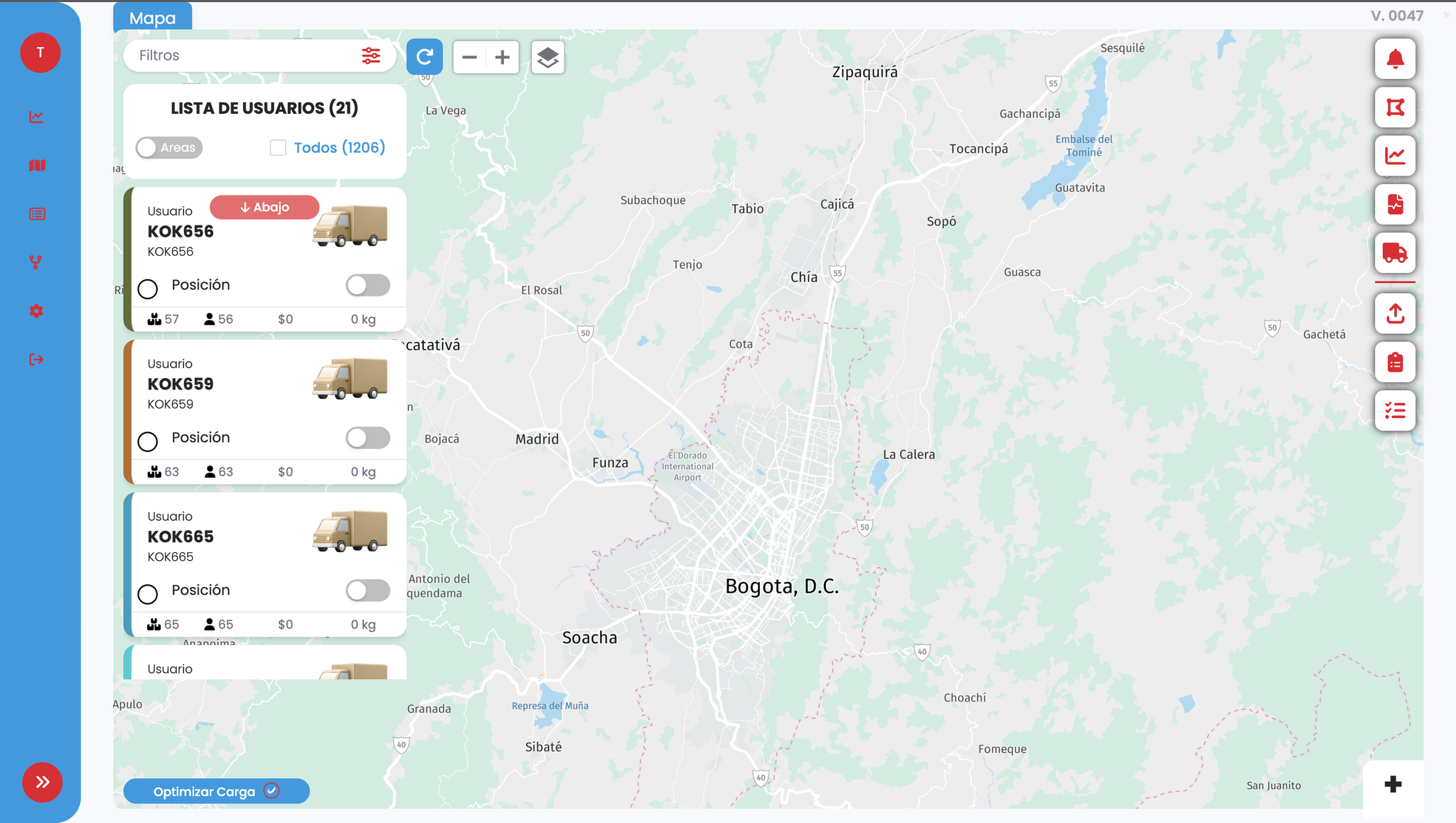Open settings from the left sidebar gear
This screenshot has height=823, width=1456.
(x=36, y=311)
